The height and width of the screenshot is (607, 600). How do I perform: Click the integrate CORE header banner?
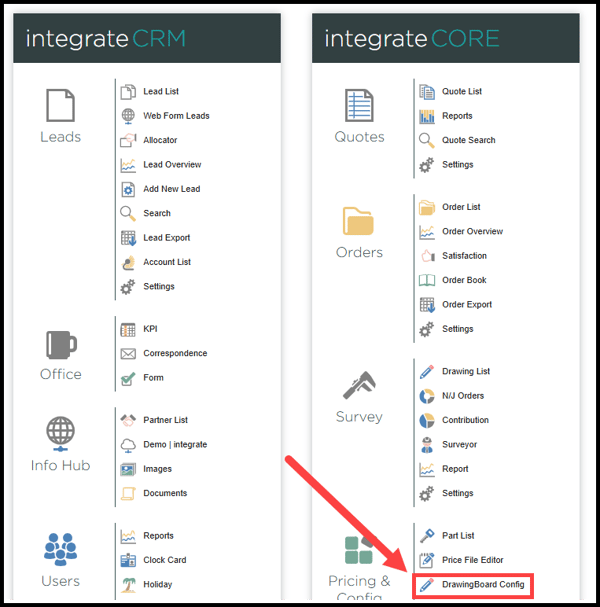[445, 39]
